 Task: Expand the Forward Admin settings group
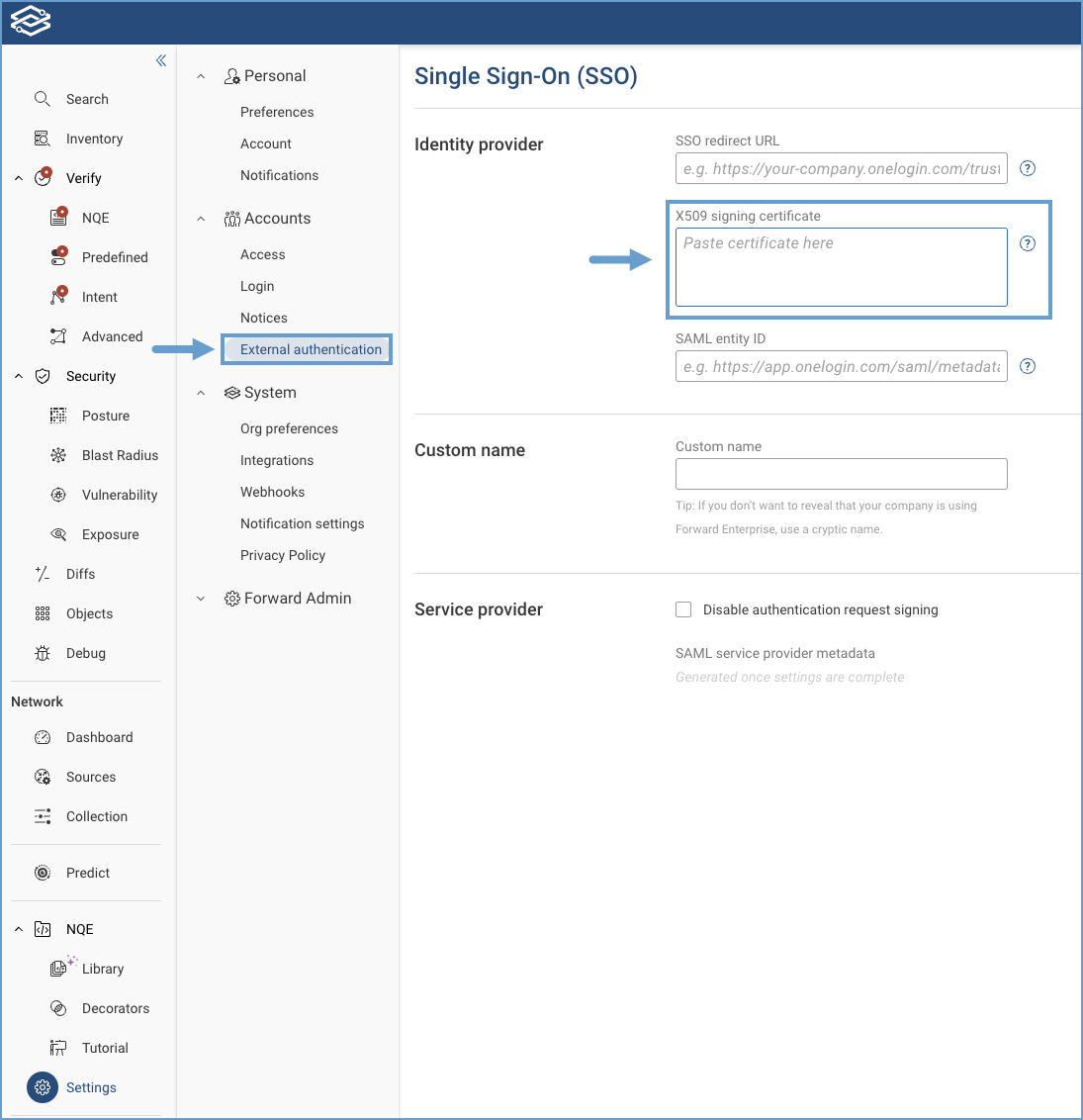point(201,599)
